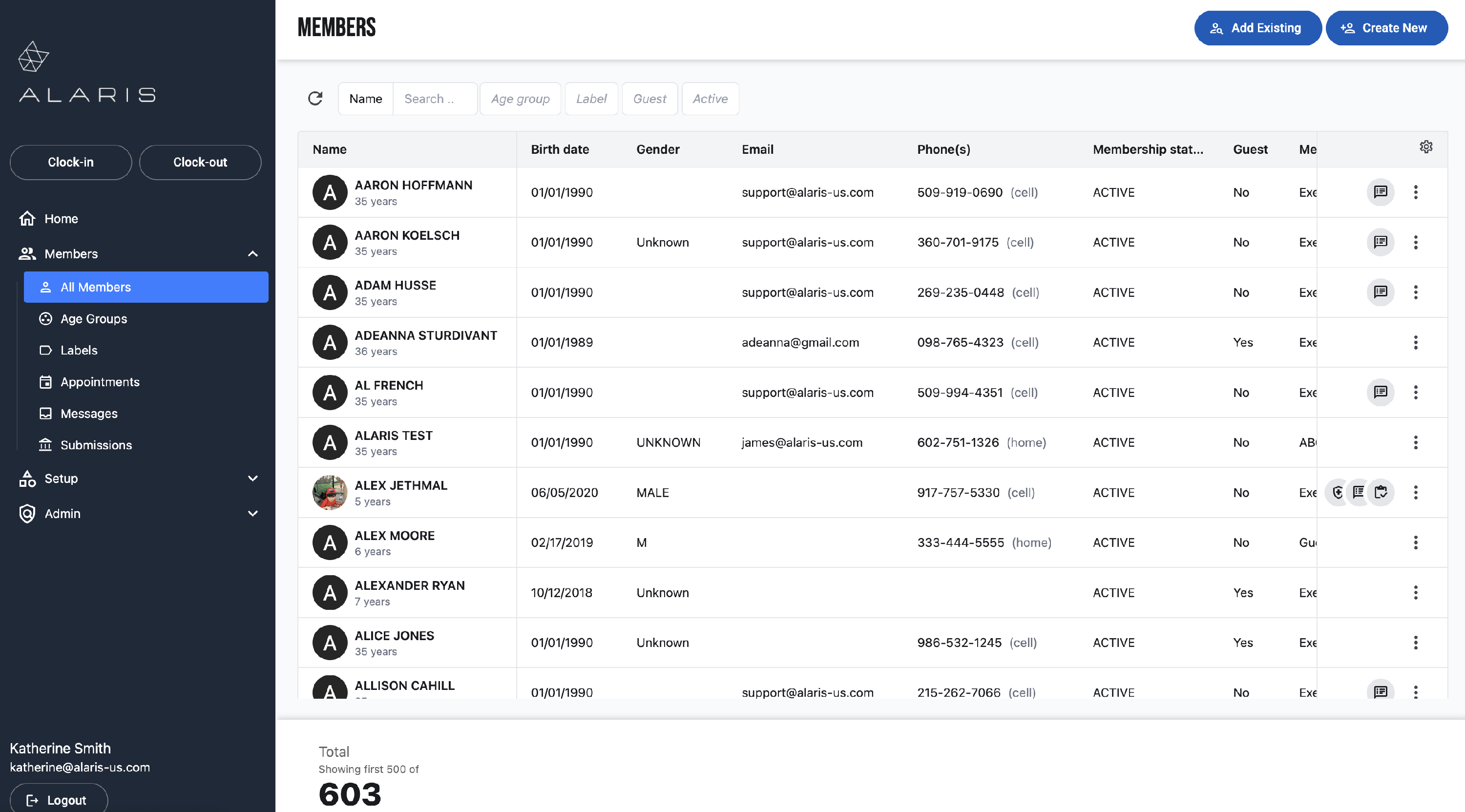The height and width of the screenshot is (812, 1465).
Task: Click Alex Jethmal's profile photo avatar
Action: (x=330, y=492)
